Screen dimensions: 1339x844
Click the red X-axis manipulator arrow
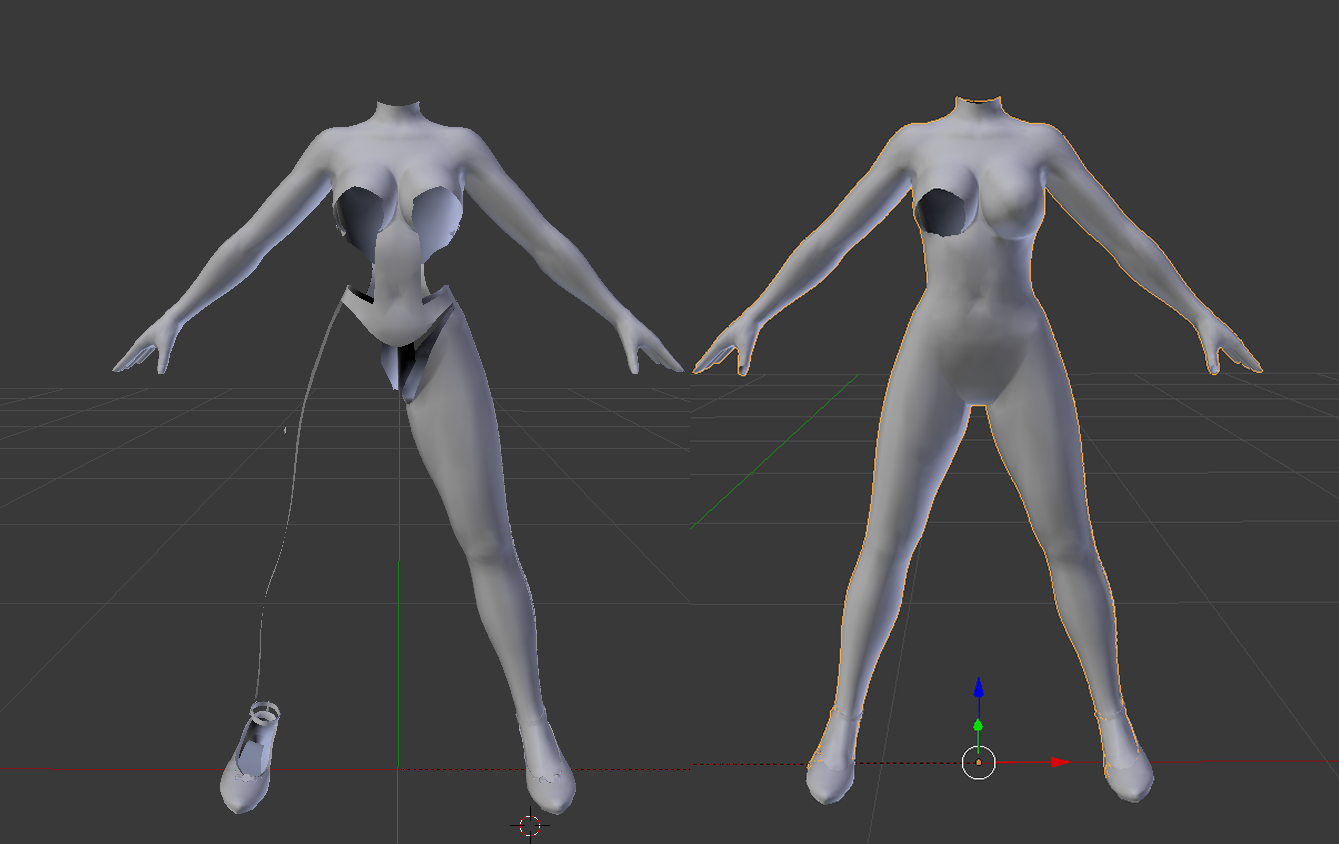[1059, 762]
